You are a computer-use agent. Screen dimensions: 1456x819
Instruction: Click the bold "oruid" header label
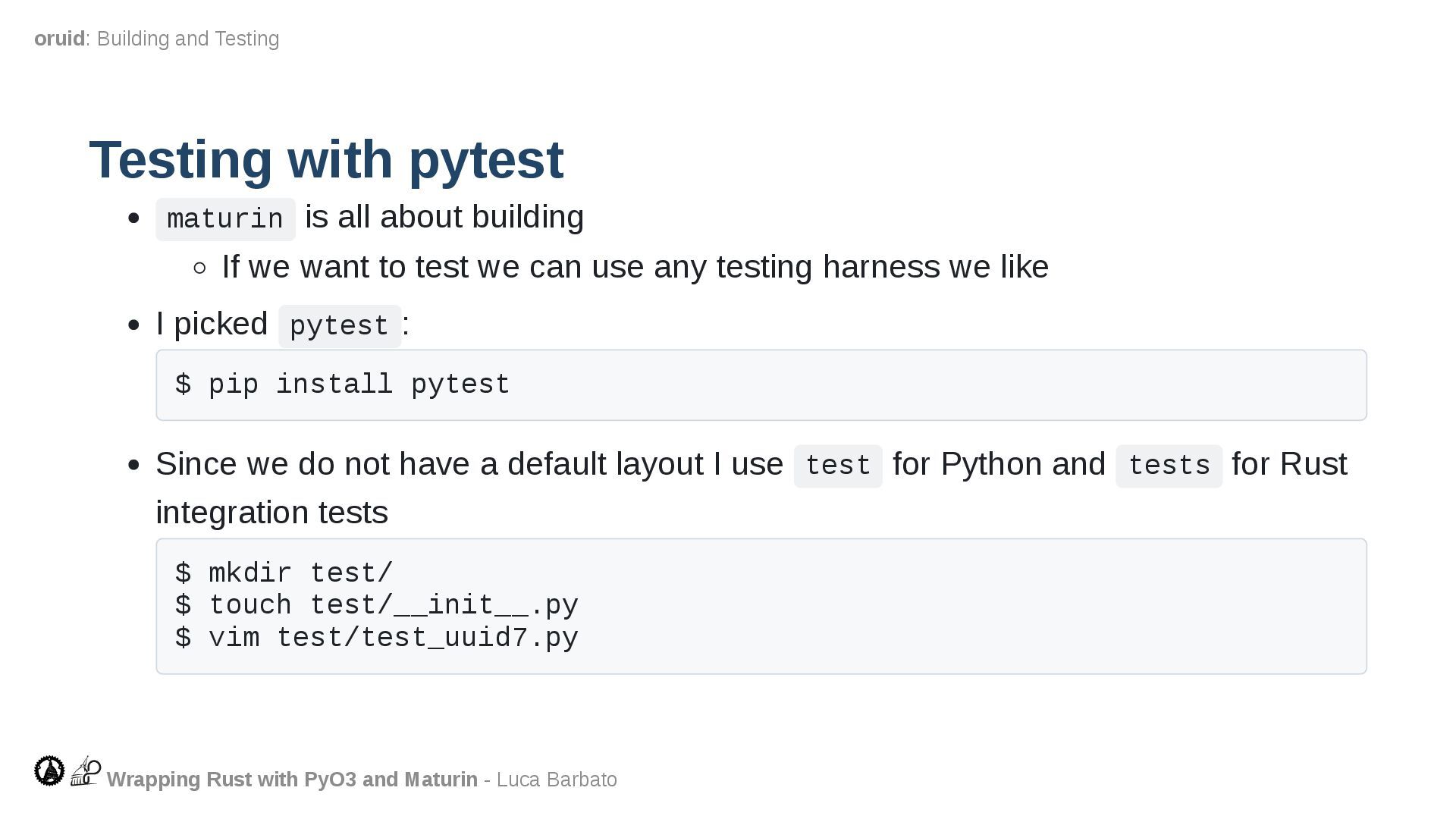click(x=59, y=39)
